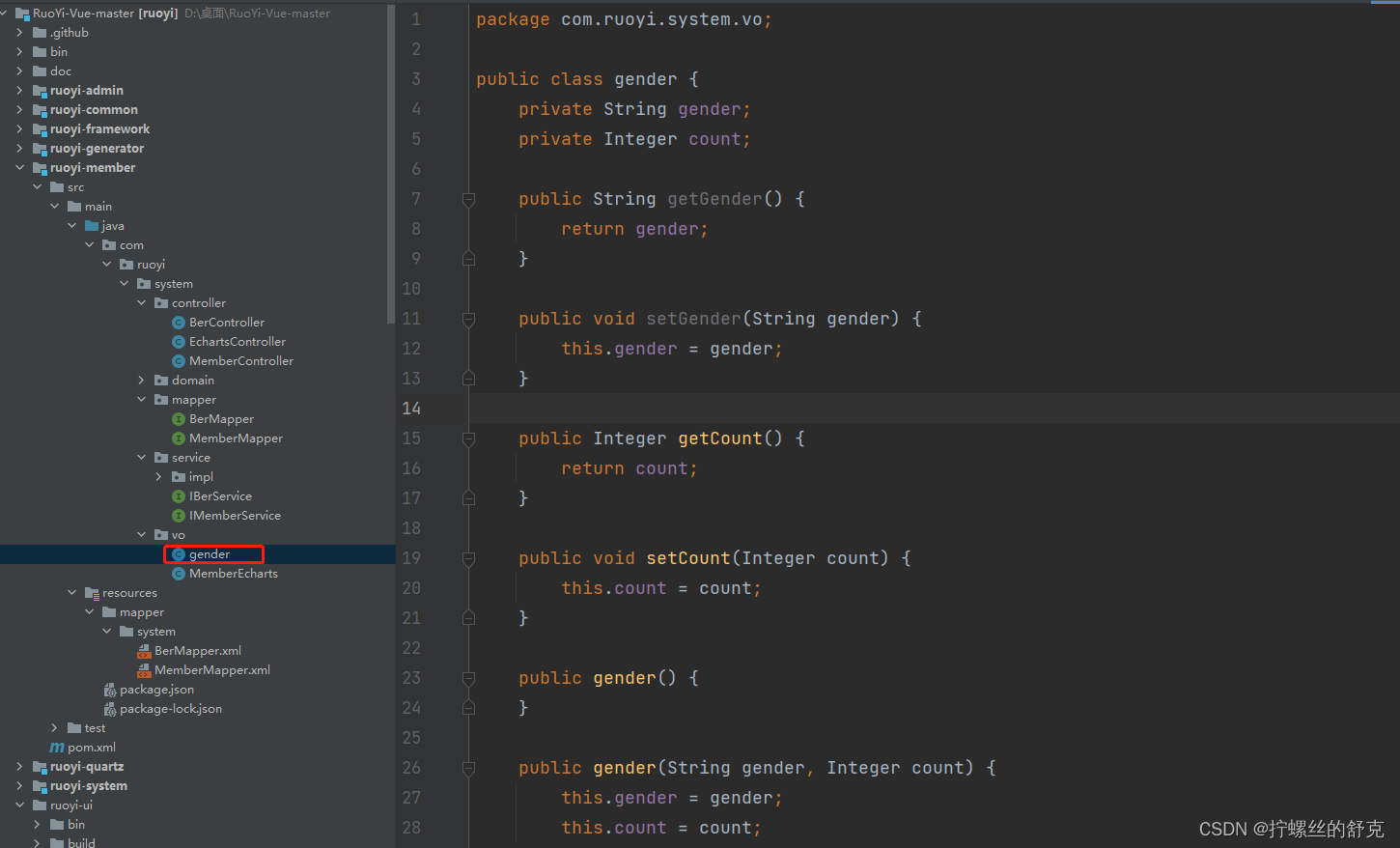
Task: Click the MemberEcharts class icon
Action: (179, 574)
